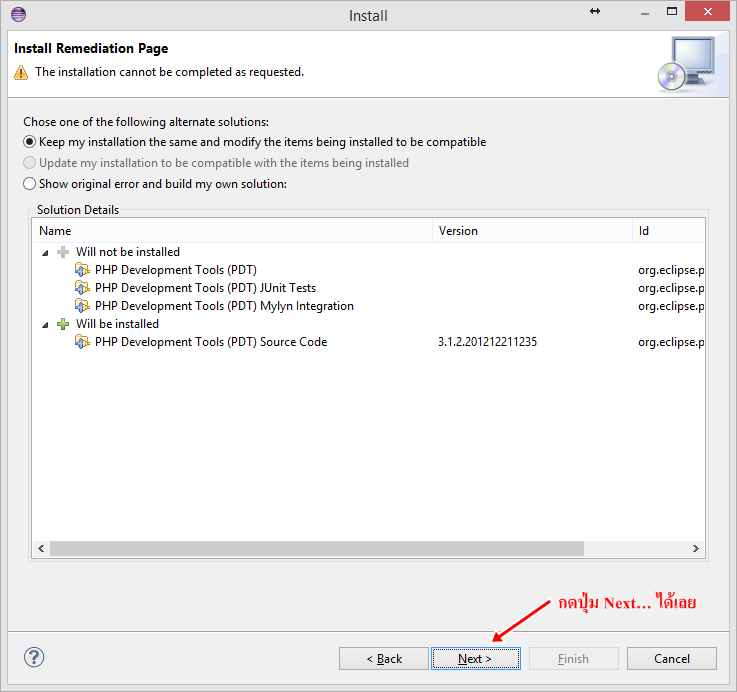
Task: Click the Id column header
Action: coord(668,231)
